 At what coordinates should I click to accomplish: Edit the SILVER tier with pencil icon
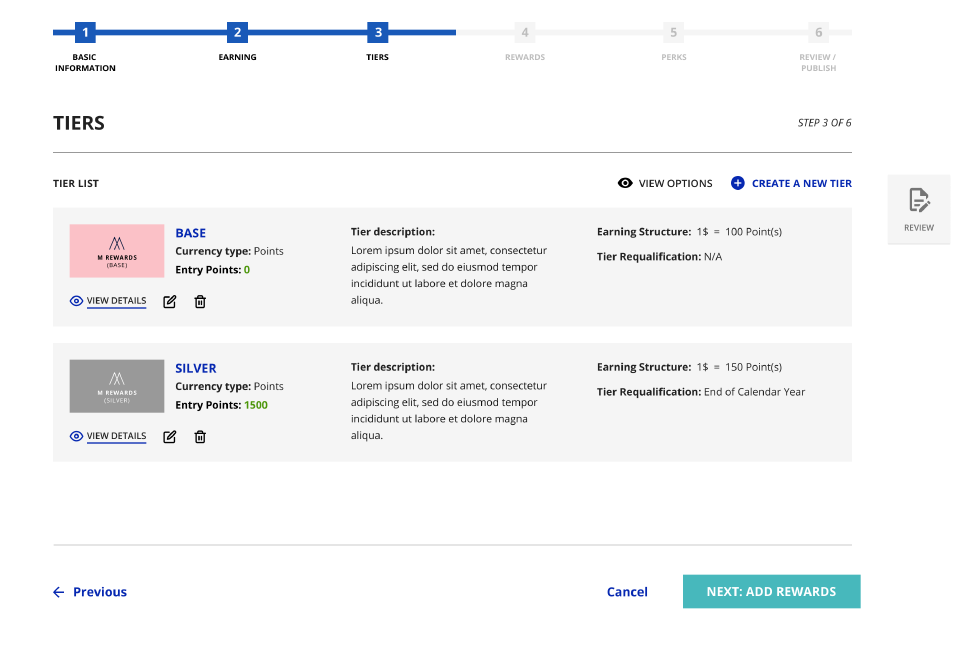(170, 436)
